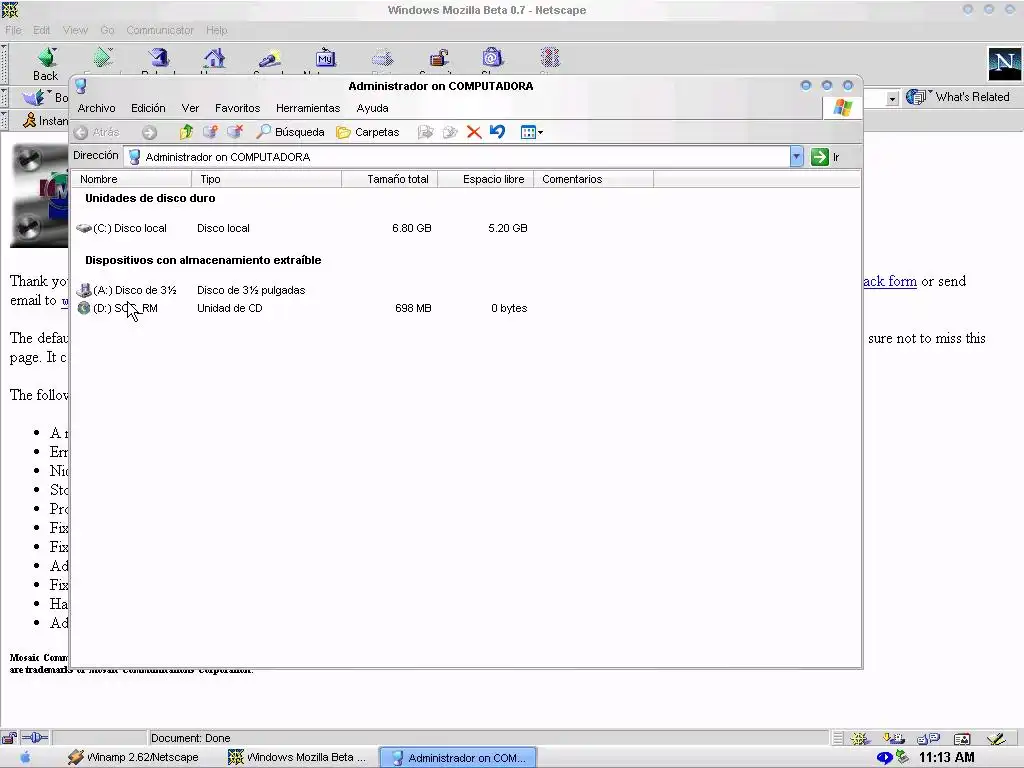Click Netscape's Search toolbar icon

click(269, 60)
